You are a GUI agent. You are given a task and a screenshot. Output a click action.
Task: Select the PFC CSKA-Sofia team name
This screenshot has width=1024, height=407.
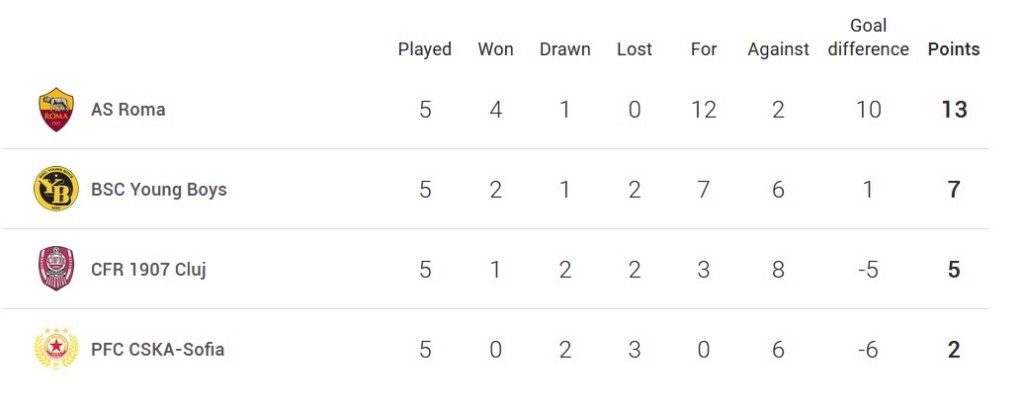[x=157, y=349]
